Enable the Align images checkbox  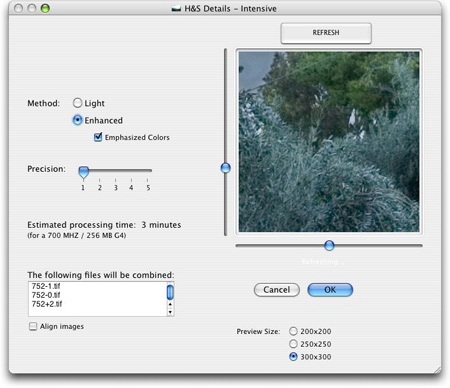pos(33,326)
